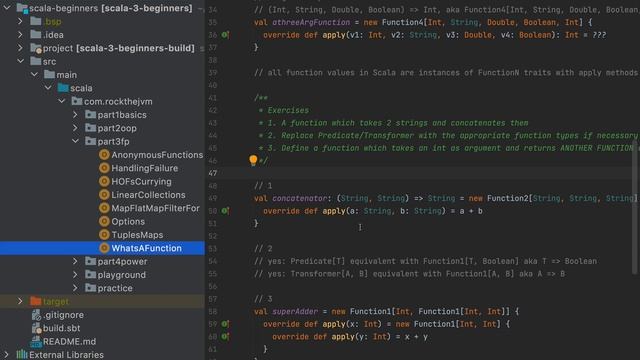The width and height of the screenshot is (640, 360).
Task: Open the yellow lightbulb quick-fix
Action: 253,160
